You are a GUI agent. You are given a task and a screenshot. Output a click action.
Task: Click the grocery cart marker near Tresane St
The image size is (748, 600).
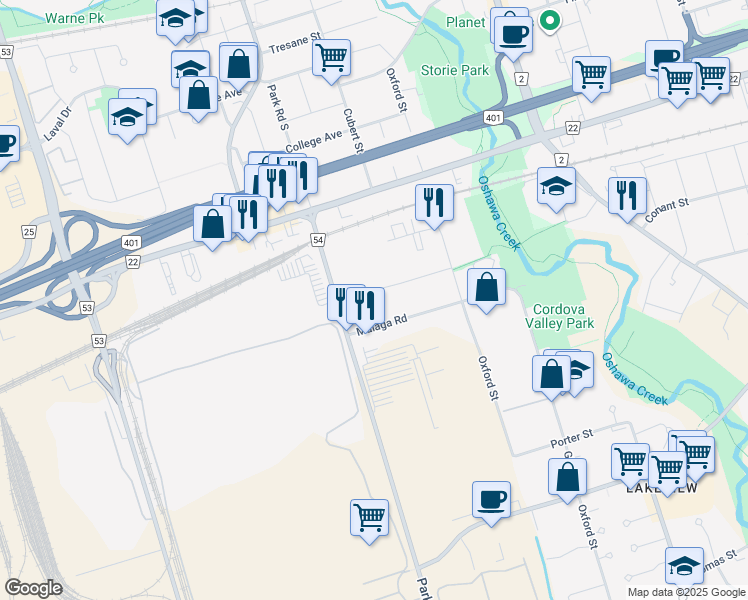332,58
